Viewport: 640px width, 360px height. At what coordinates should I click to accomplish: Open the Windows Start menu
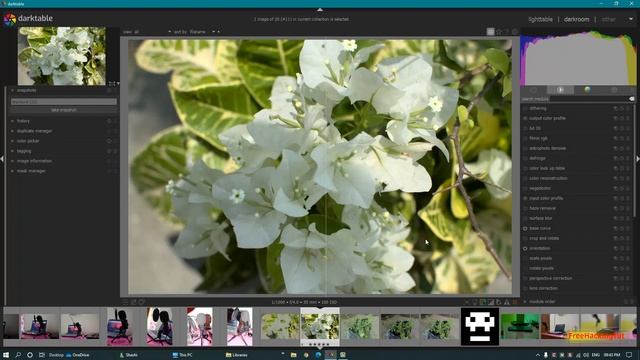(6, 355)
